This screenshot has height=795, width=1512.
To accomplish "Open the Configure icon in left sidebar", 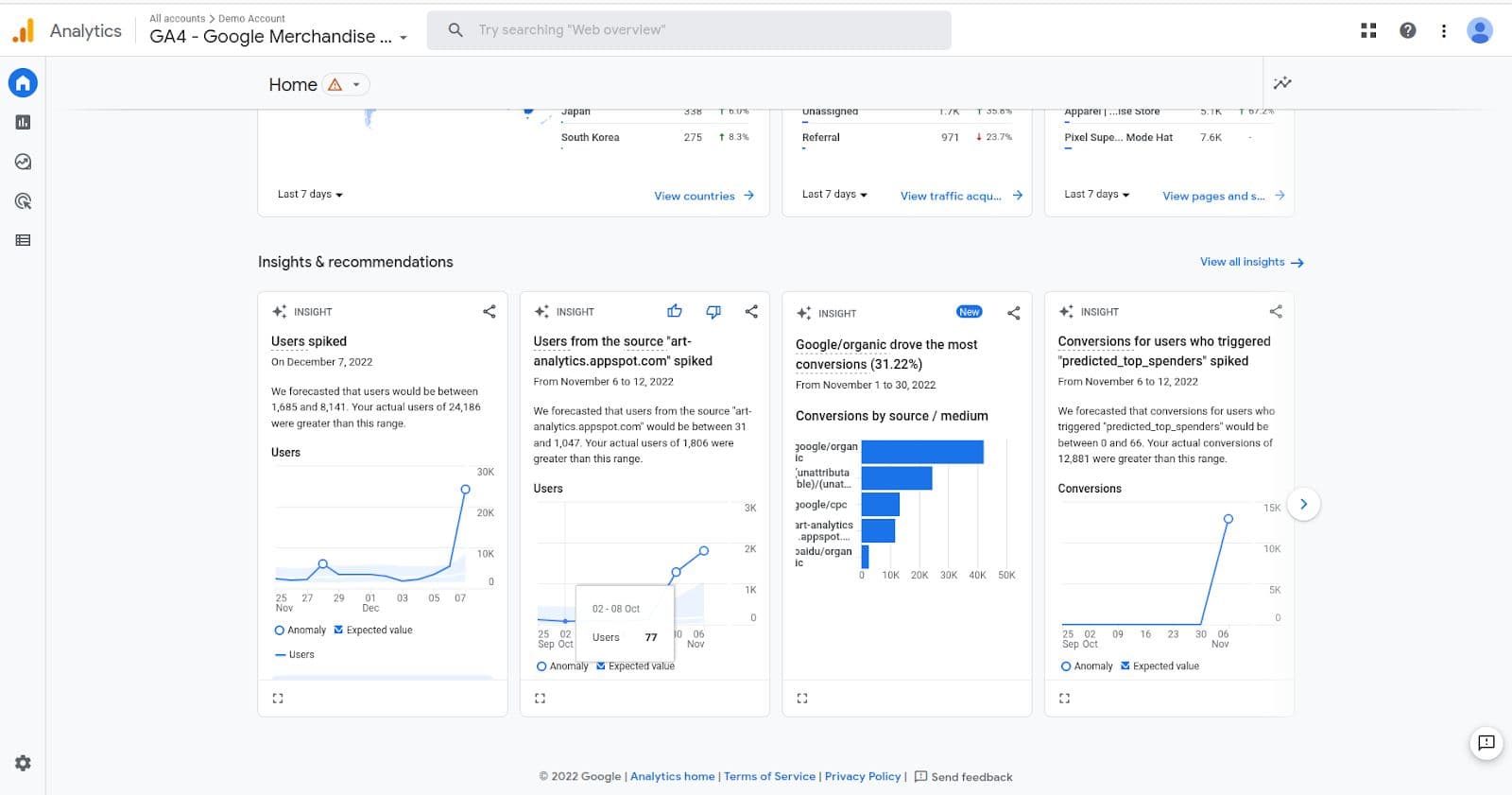I will 23,240.
